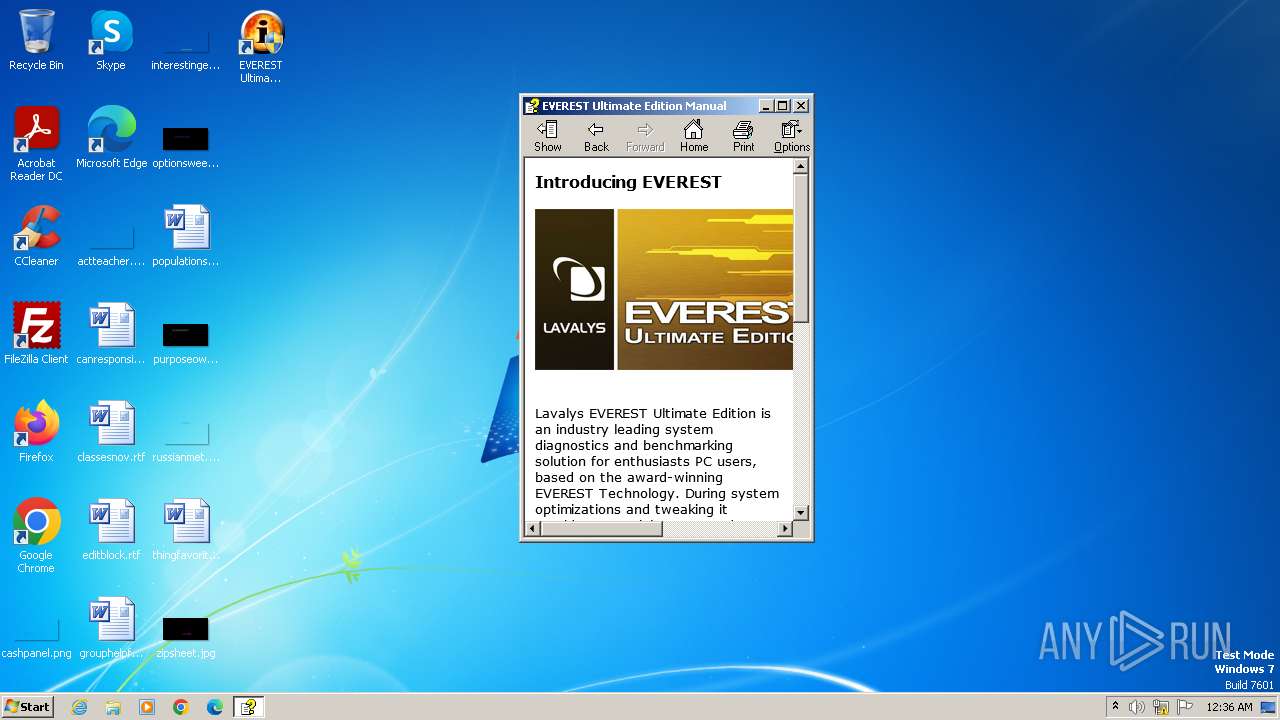Launch Internet Explorer from the taskbar
The height and width of the screenshot is (720, 1280).
pos(79,707)
